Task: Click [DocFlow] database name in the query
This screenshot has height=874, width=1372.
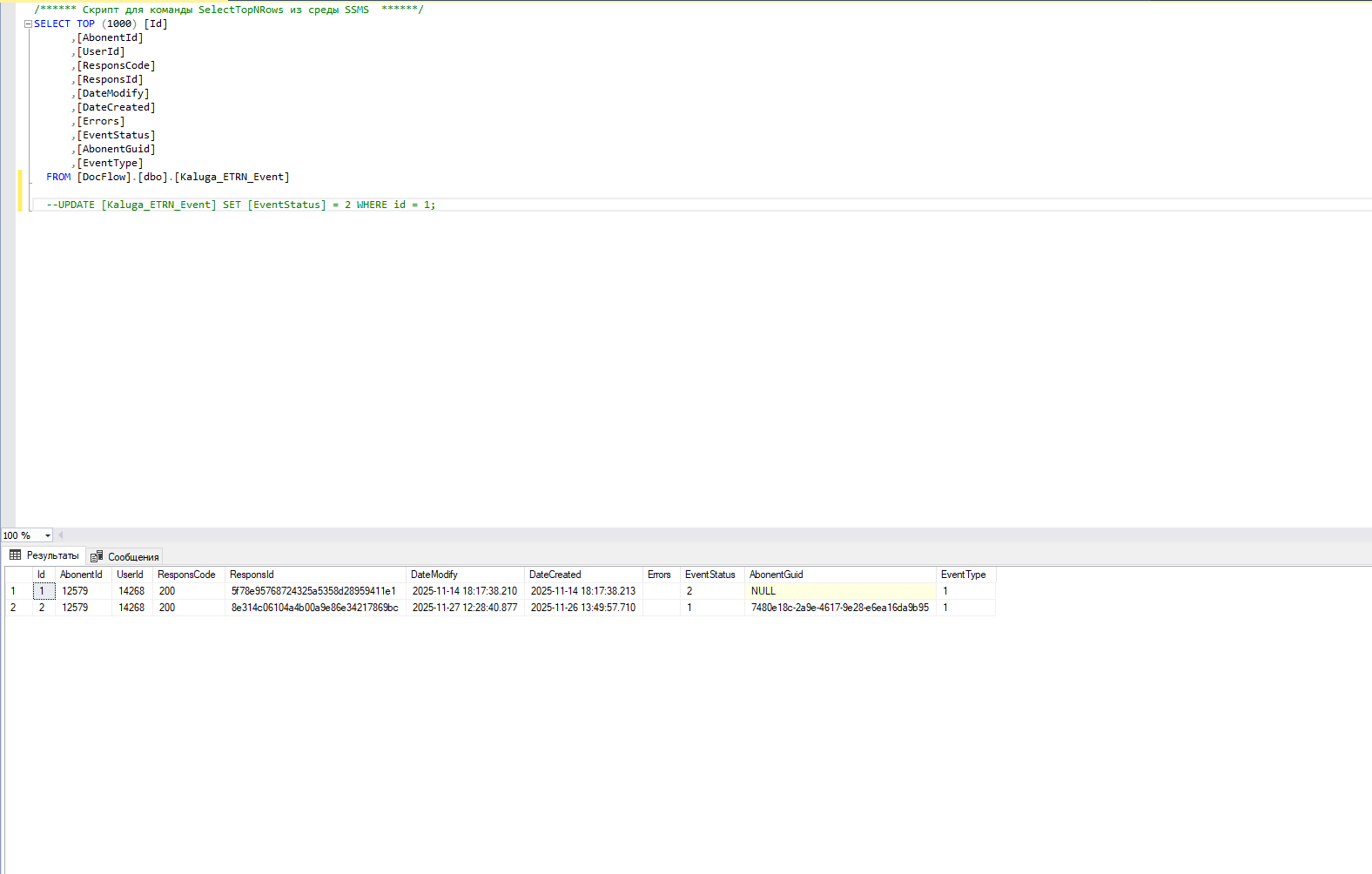Action: pos(104,177)
